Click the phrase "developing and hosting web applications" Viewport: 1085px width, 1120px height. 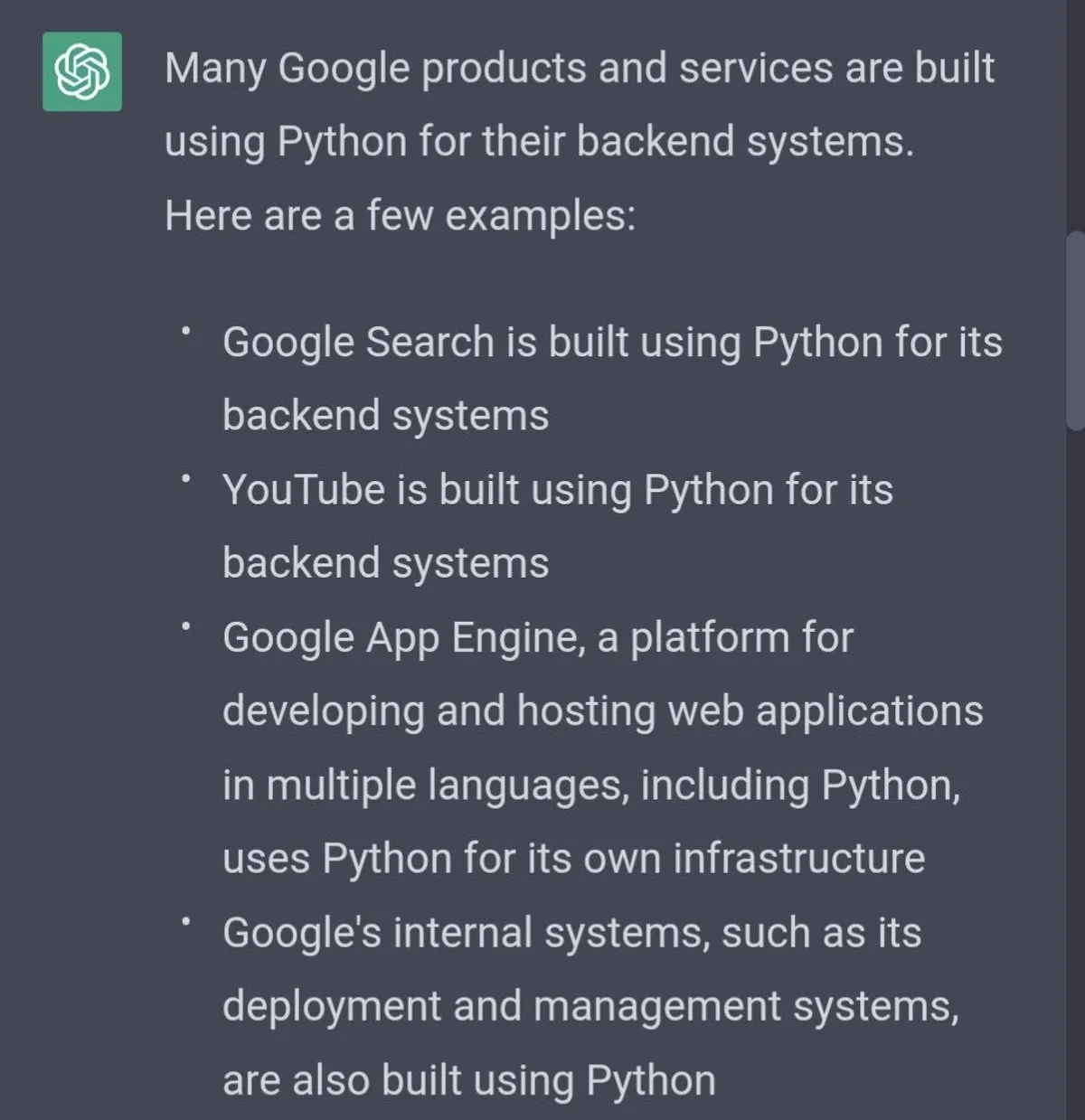(602, 711)
